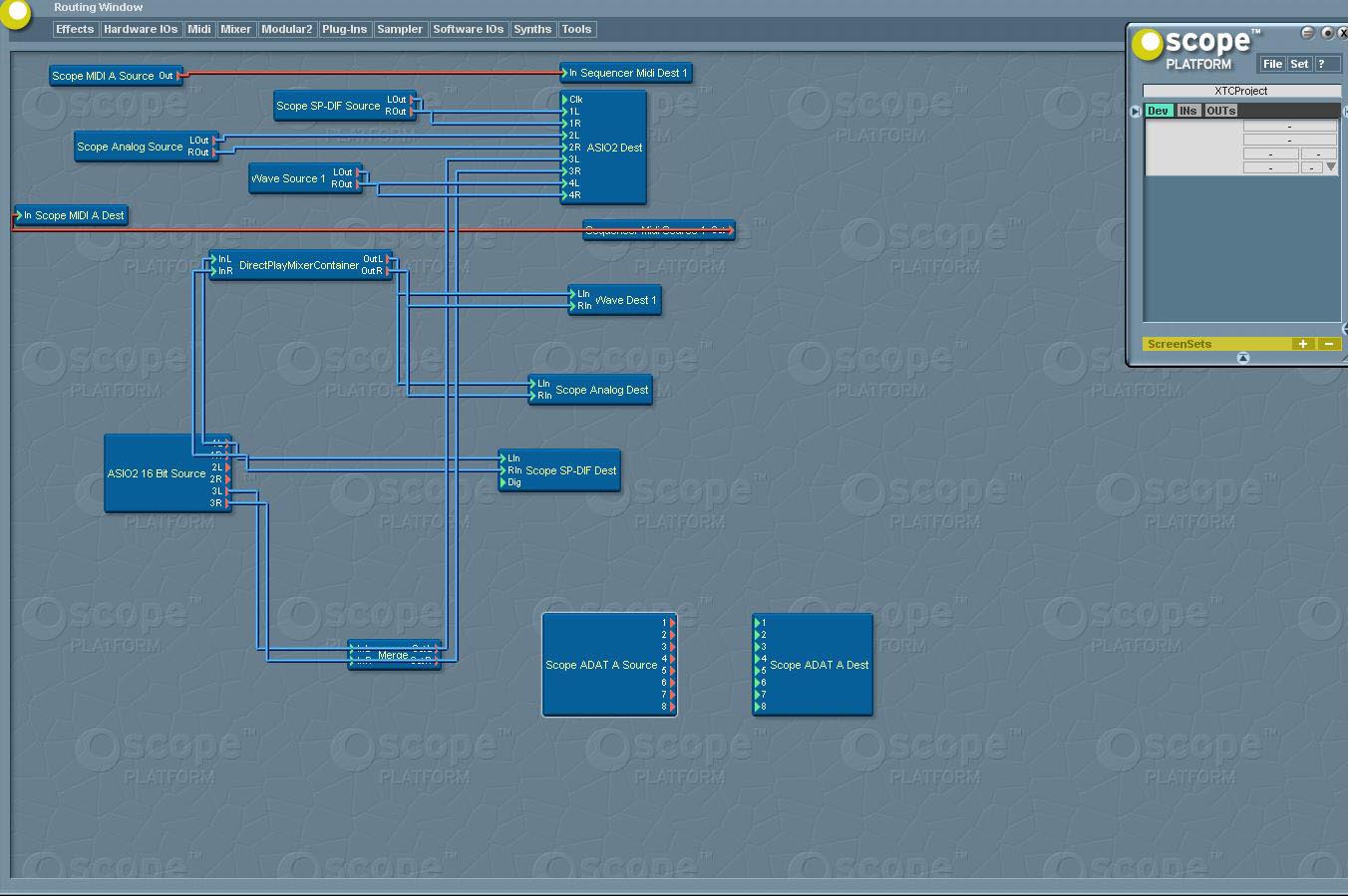The image size is (1349, 896).
Task: Add a ScreenSet with plus button
Action: [x=1302, y=344]
